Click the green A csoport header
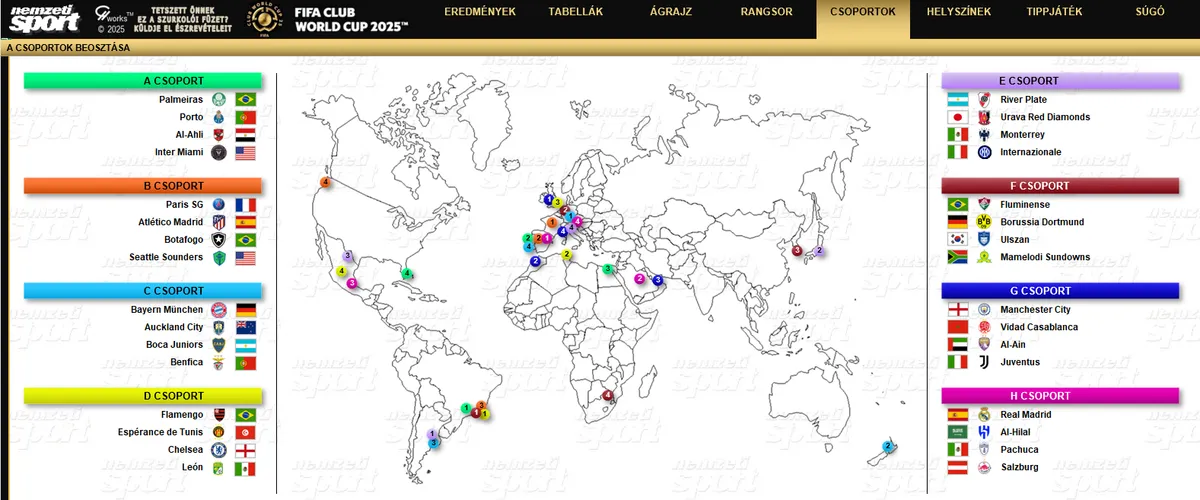This screenshot has height=500, width=1200. tap(143, 81)
